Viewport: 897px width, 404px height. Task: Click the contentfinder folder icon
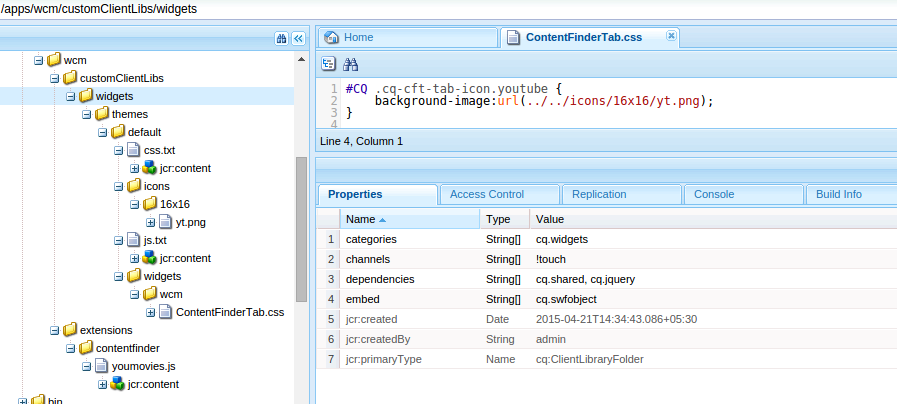pyautogui.click(x=86, y=348)
